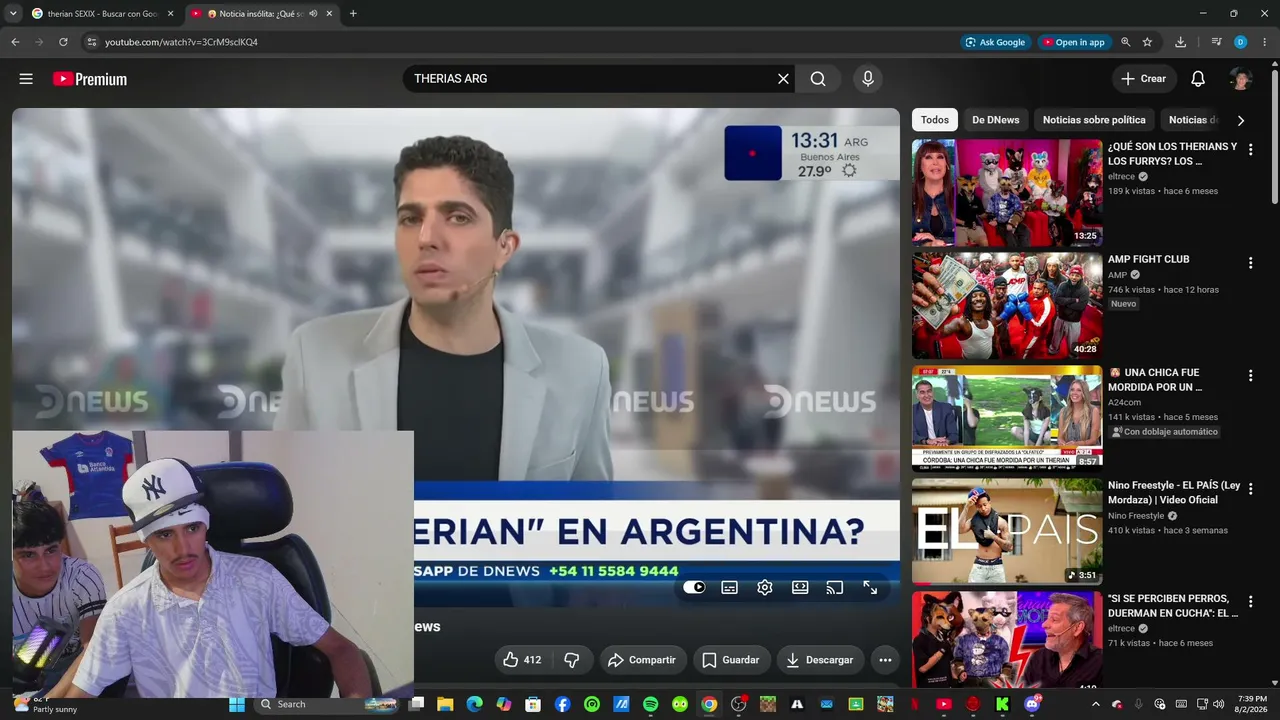
Task: Open title ¿QUÉ SON LOS THERIANS Y LOS FURRYS
Action: click(x=1172, y=154)
